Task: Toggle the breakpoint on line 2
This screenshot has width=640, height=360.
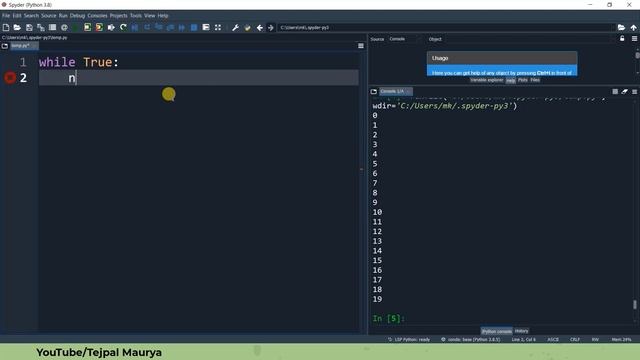Action: [10, 78]
